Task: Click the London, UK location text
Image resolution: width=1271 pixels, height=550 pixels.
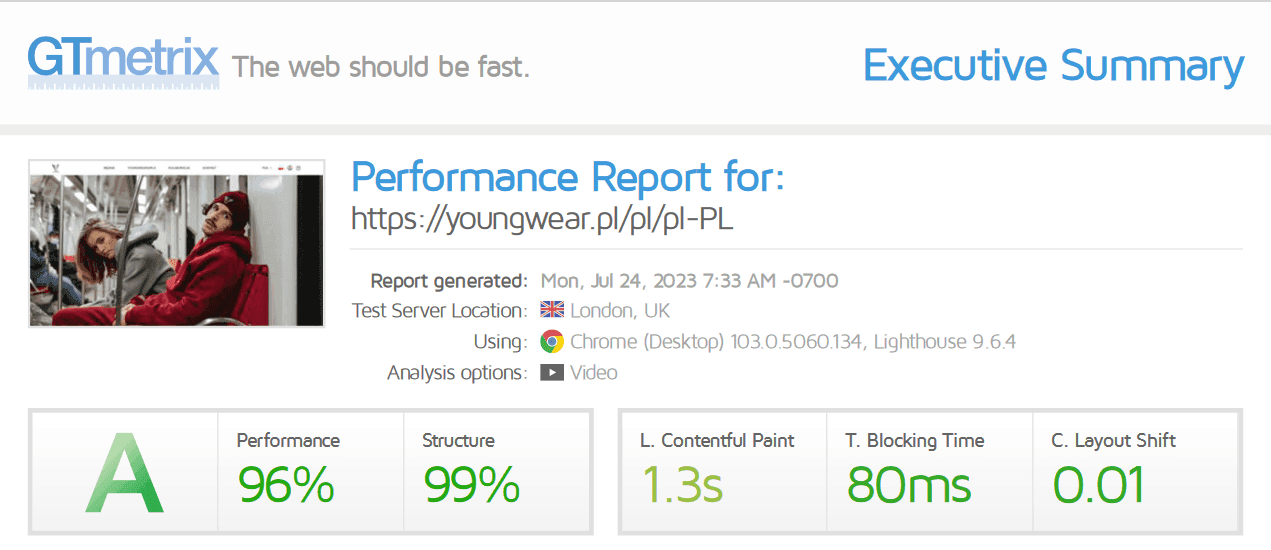Action: point(620,310)
